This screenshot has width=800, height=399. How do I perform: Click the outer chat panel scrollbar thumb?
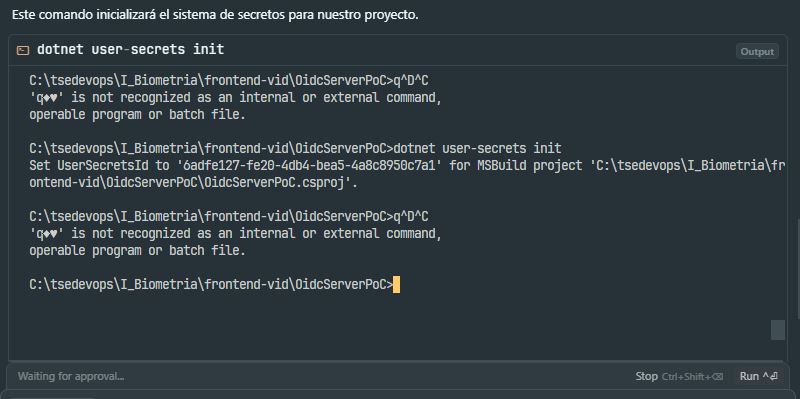coord(798,270)
